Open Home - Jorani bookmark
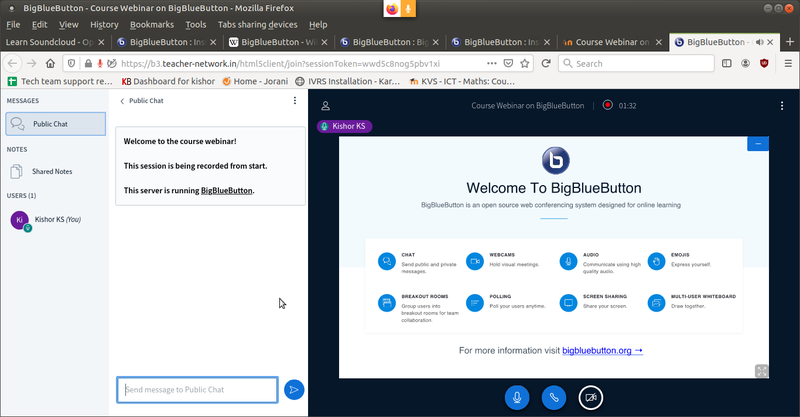The image size is (800, 417). click(255, 81)
